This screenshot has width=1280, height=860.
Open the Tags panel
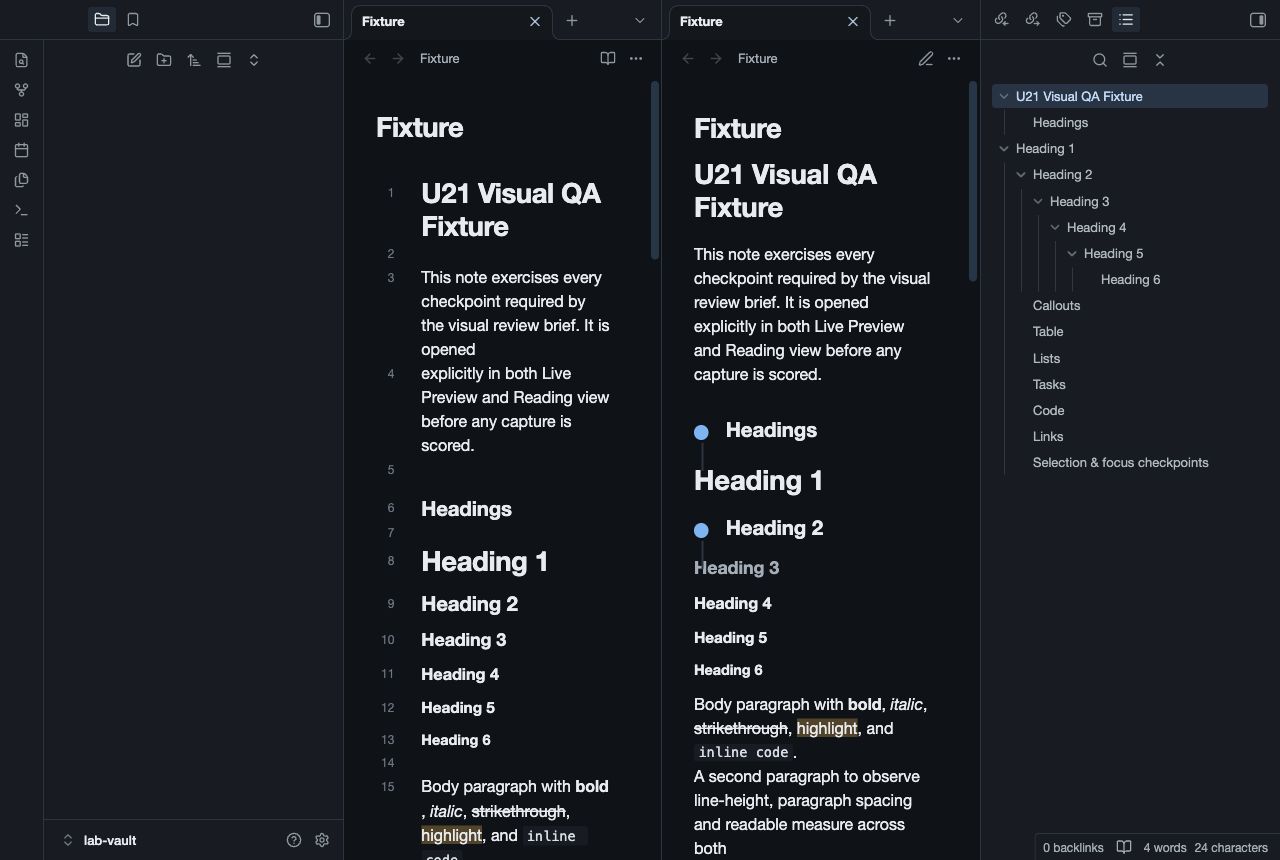tap(1064, 20)
